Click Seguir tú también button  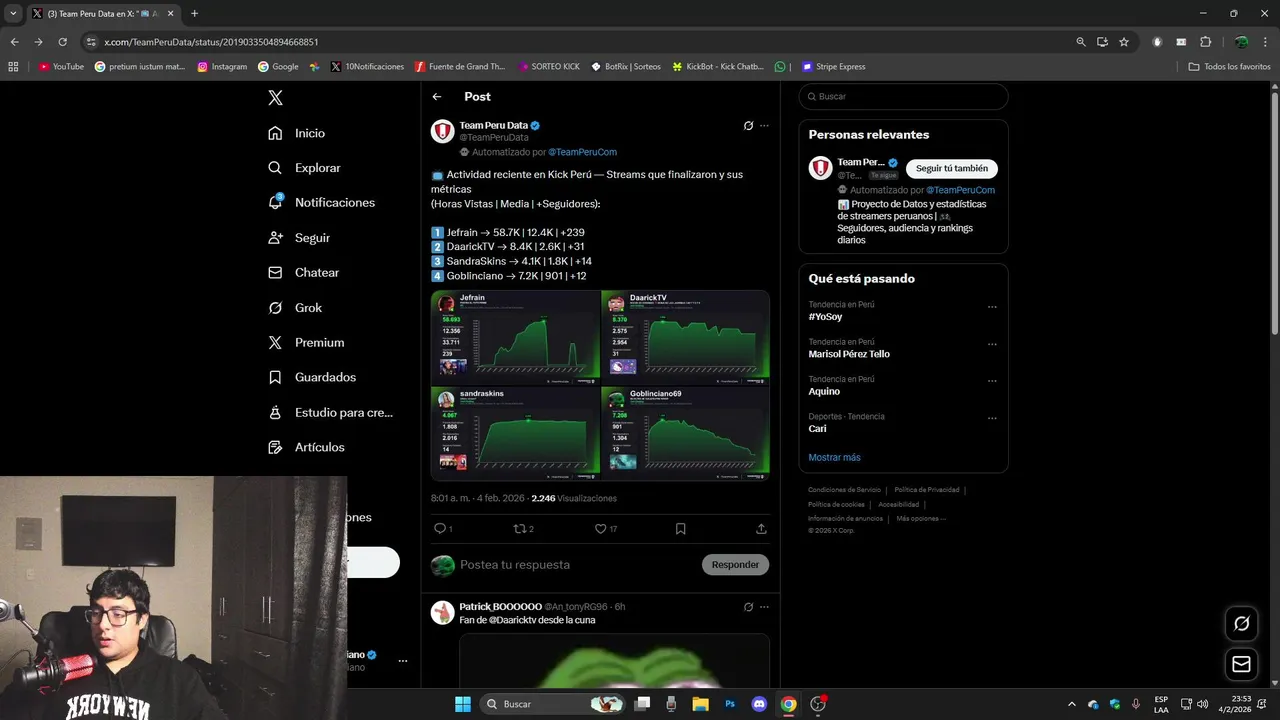click(x=951, y=168)
